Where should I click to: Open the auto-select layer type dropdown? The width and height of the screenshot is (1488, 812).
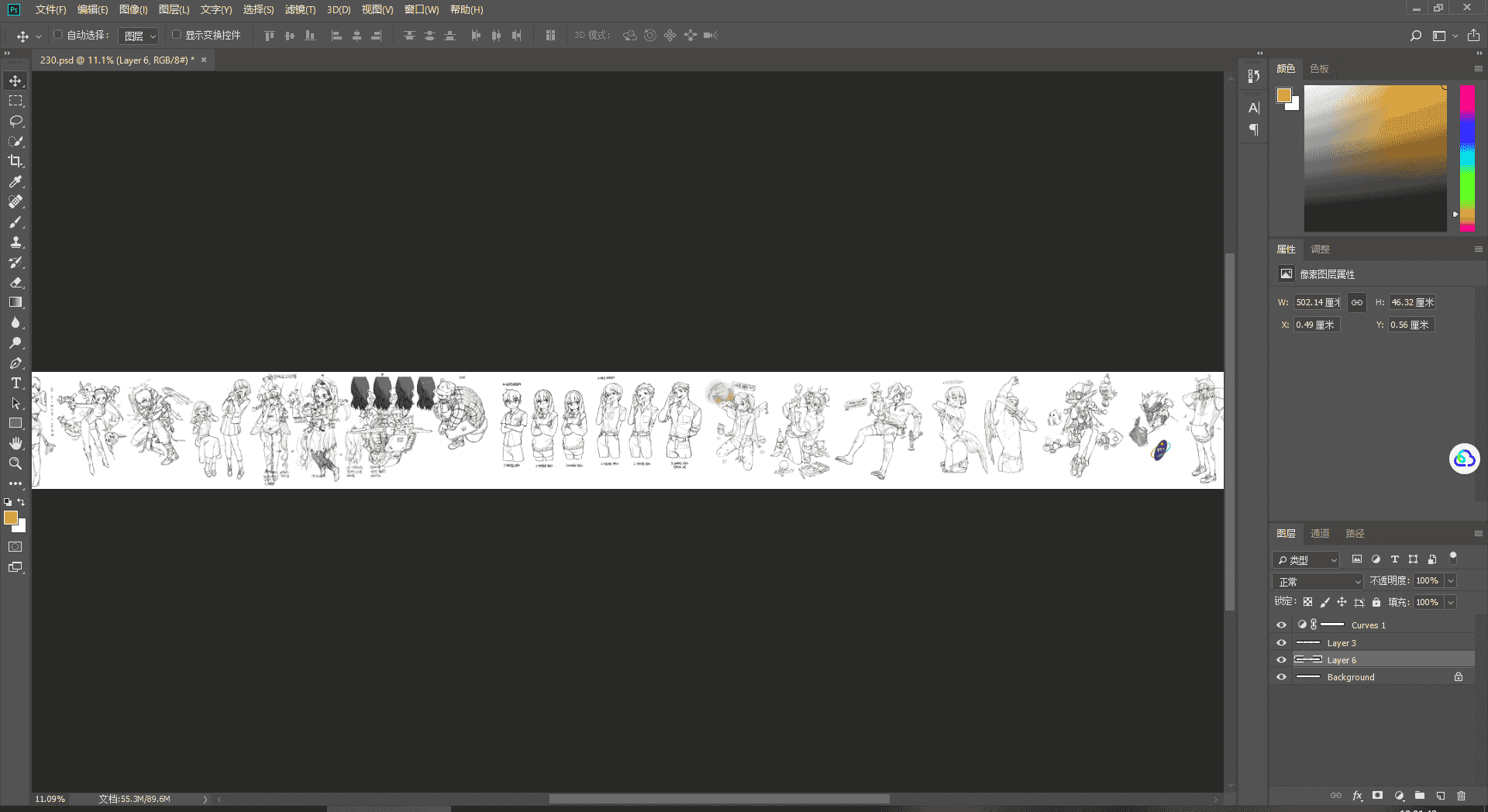pos(139,36)
